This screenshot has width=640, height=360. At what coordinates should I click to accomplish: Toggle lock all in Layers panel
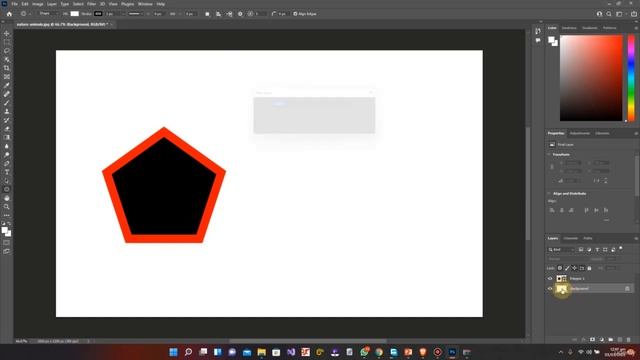(x=589, y=268)
